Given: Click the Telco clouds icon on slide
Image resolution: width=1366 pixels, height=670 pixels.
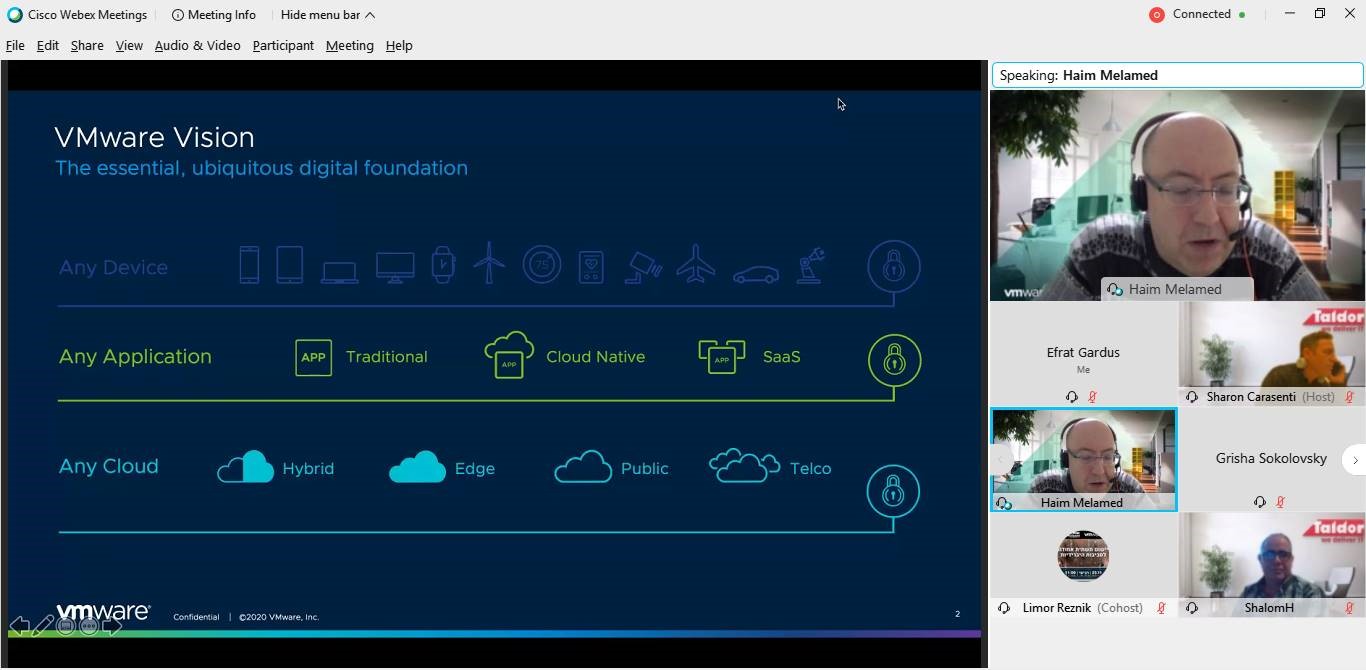Looking at the screenshot, I should [x=744, y=465].
